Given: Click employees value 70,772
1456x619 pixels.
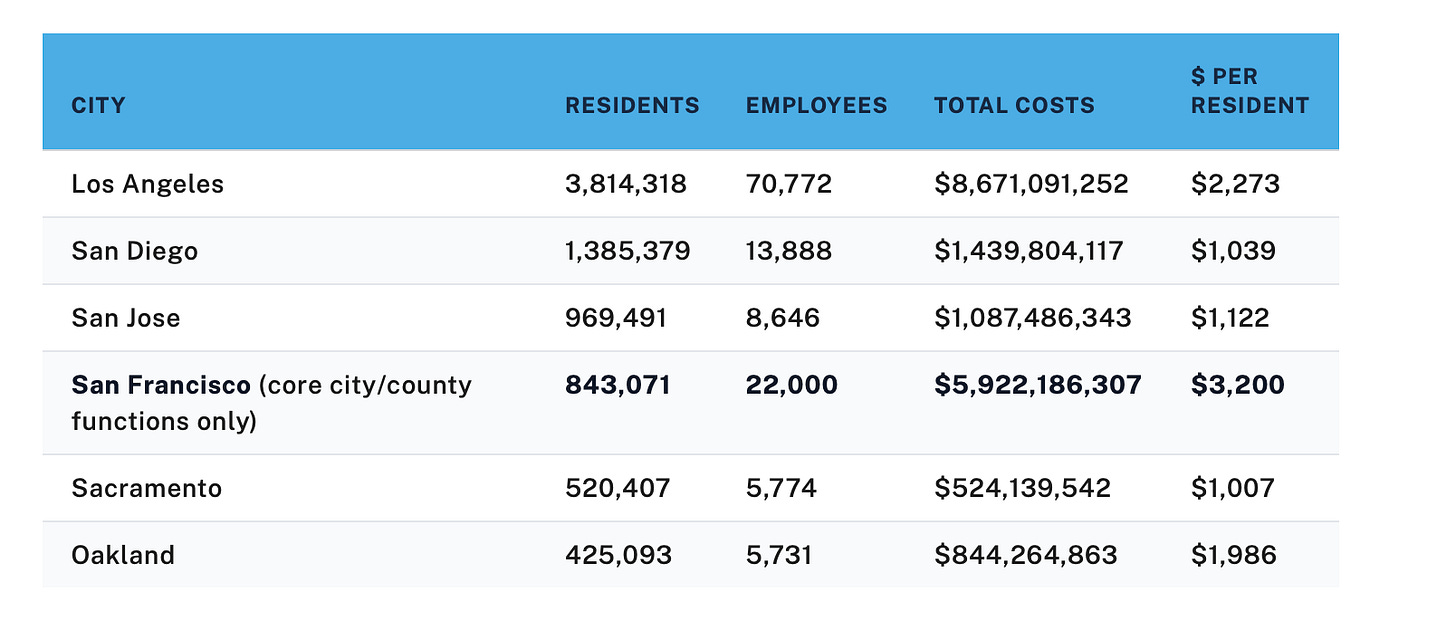Looking at the screenshot, I should [788, 184].
